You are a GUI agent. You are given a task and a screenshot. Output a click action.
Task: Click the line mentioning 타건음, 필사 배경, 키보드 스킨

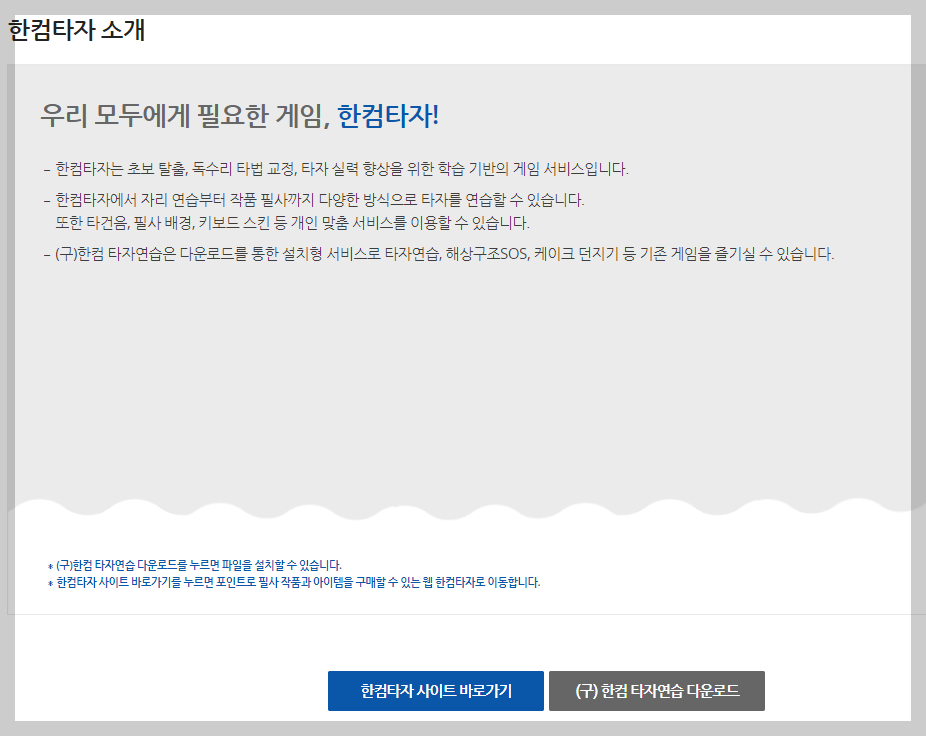click(292, 223)
